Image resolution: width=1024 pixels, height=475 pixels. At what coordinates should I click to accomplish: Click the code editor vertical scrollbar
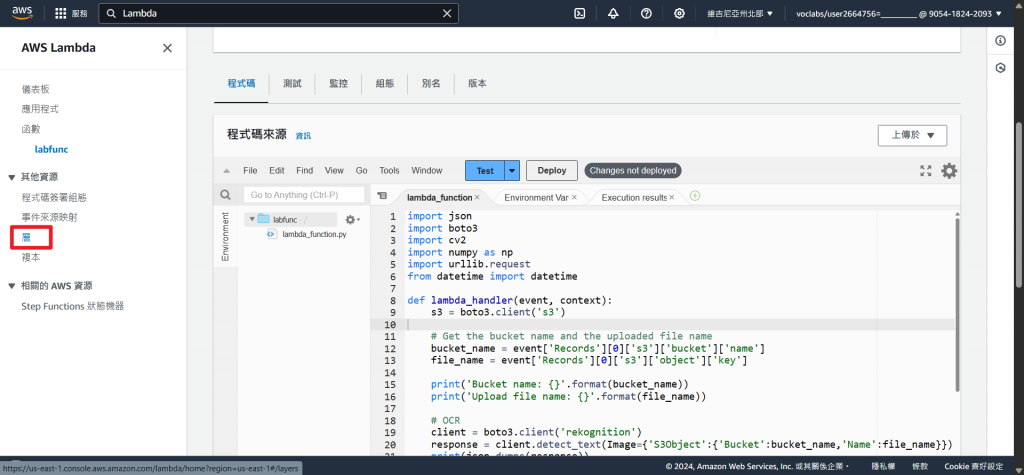tap(956, 304)
